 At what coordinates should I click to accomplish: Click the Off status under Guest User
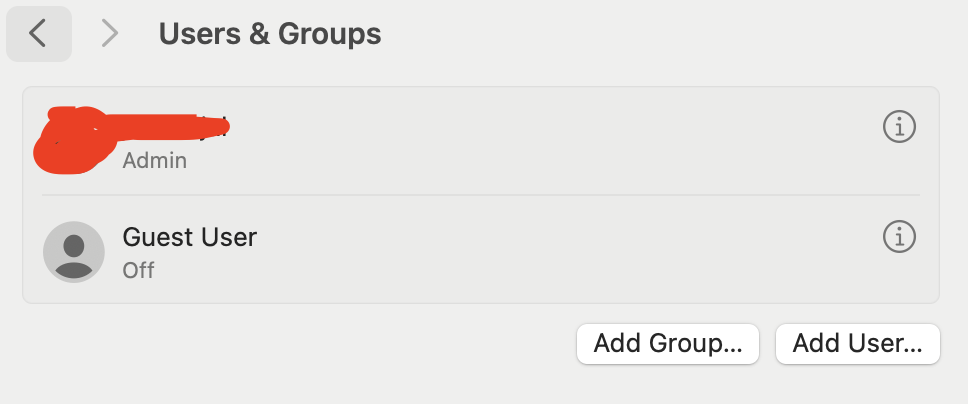tap(138, 270)
